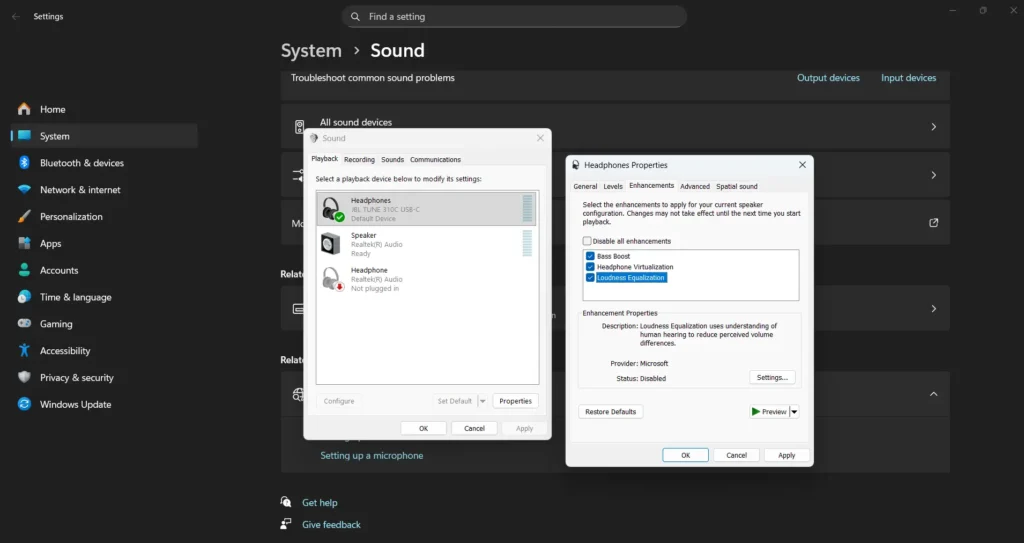Viewport: 1024px width, 543px height.
Task: Open General tab in Headphones Properties
Action: tap(585, 186)
